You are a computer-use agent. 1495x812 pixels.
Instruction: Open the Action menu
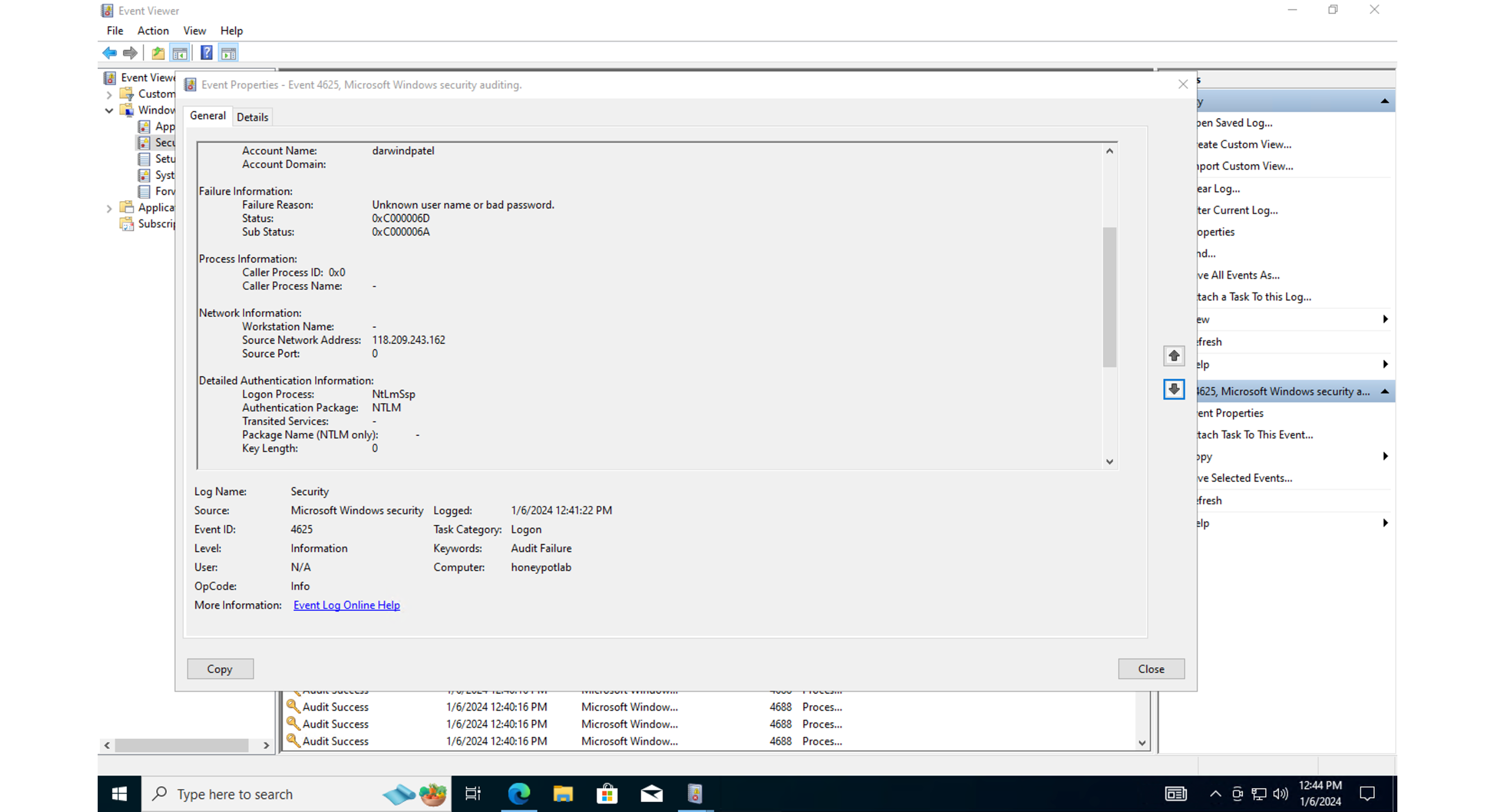coord(153,31)
